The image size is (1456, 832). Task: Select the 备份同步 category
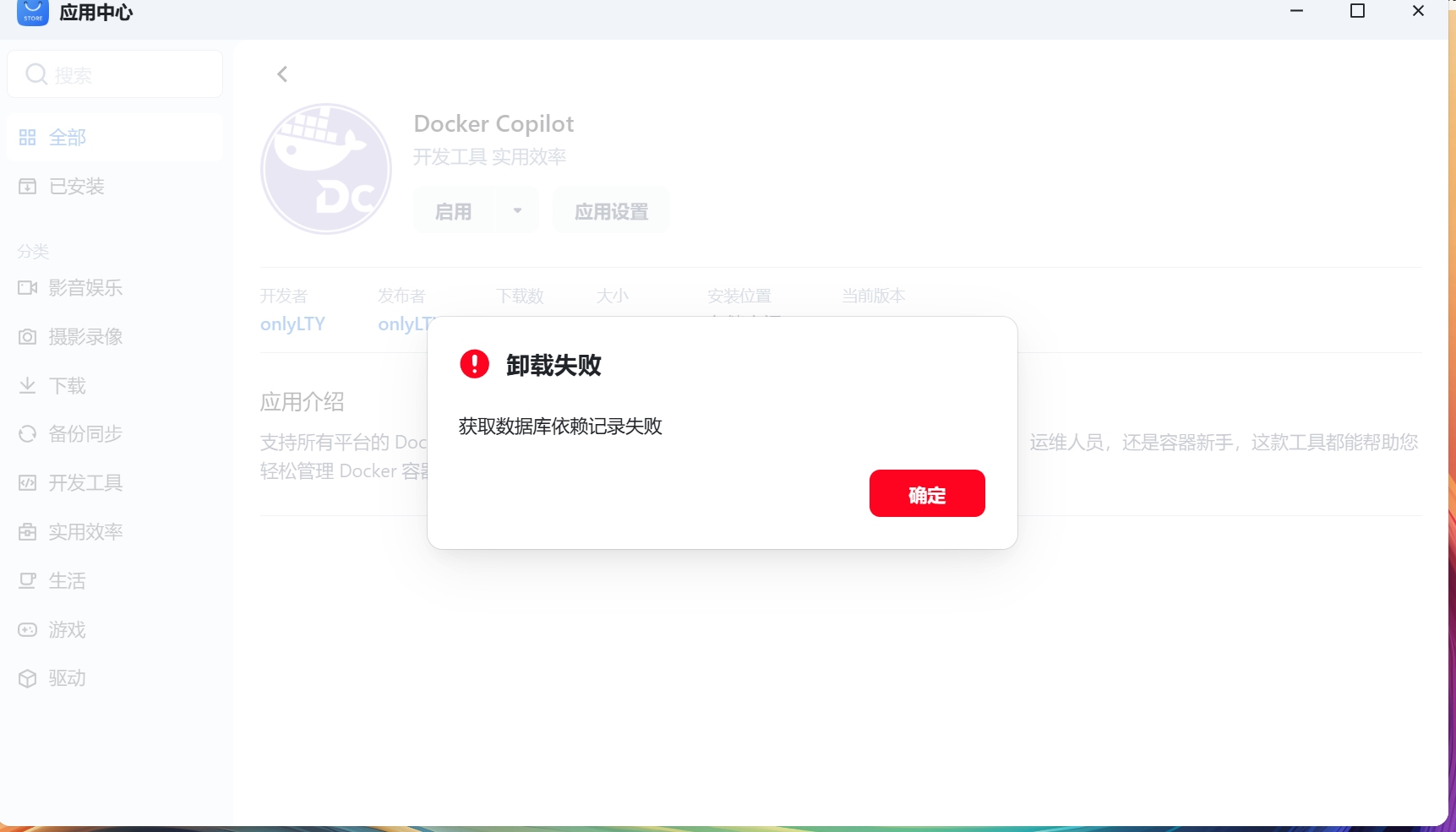coord(115,433)
